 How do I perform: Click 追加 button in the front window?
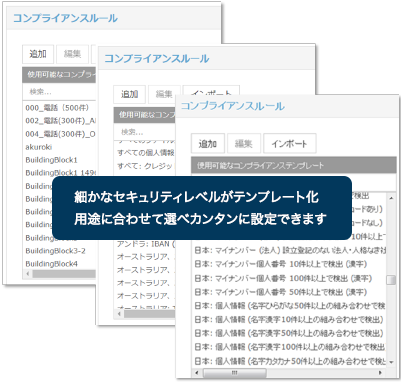[x=208, y=144]
